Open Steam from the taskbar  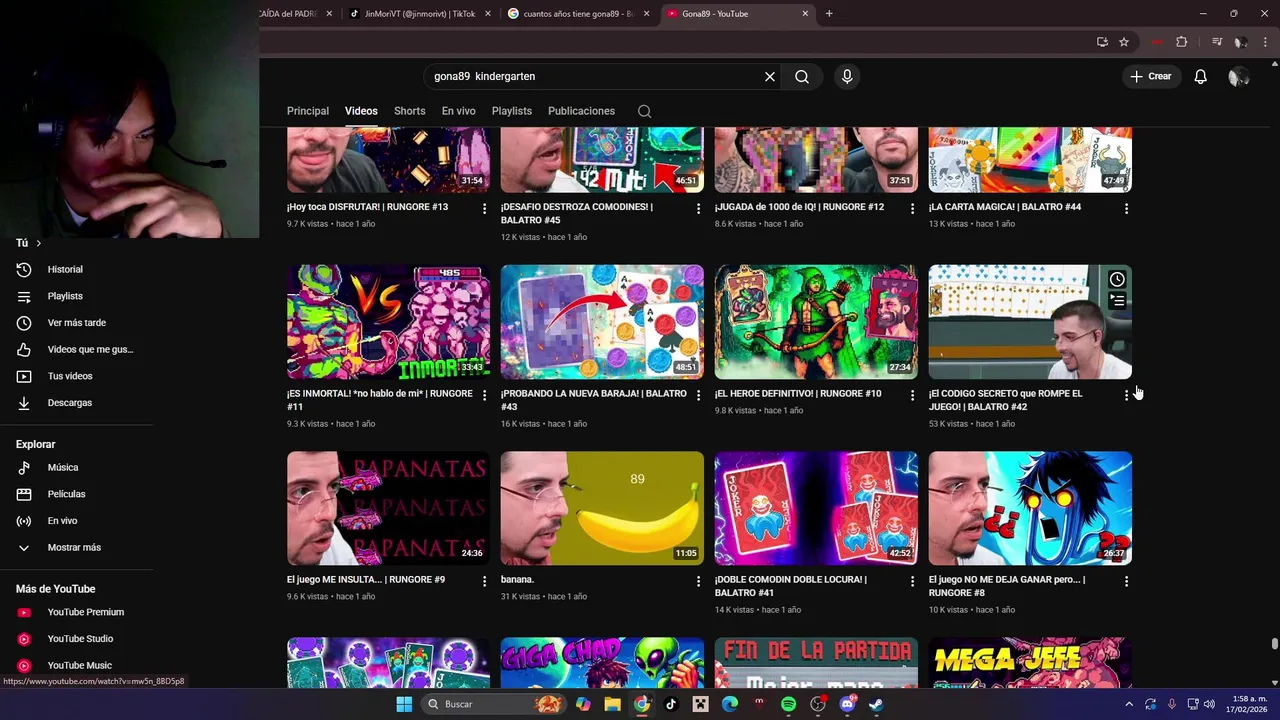tap(876, 704)
